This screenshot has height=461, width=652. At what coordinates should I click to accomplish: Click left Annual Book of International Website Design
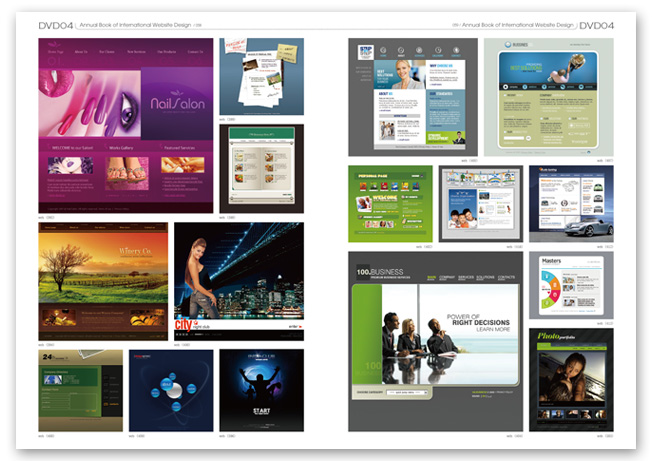click(x=135, y=25)
